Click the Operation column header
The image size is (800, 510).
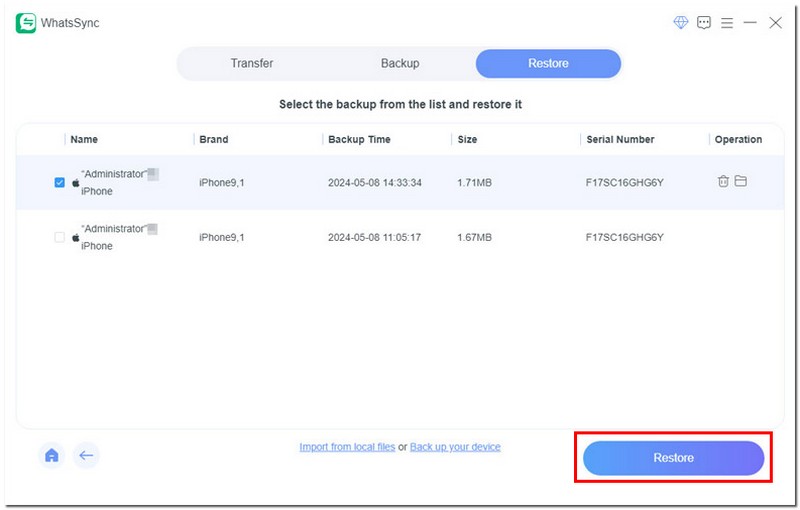(x=738, y=139)
